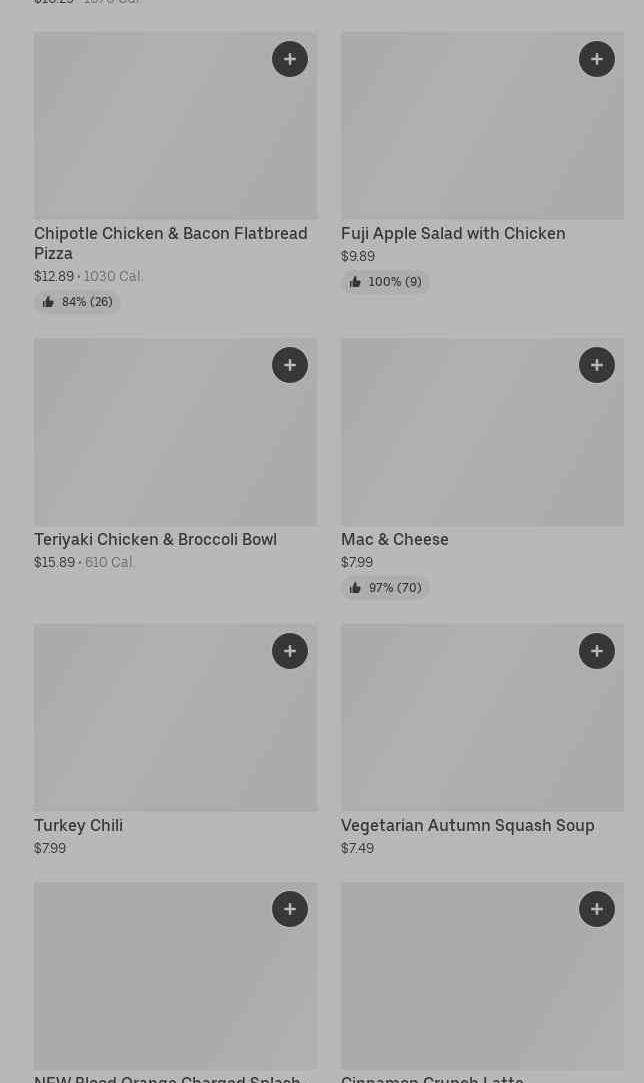Add Teriyaki Chicken & Broccoli Bowl to order

(x=290, y=365)
